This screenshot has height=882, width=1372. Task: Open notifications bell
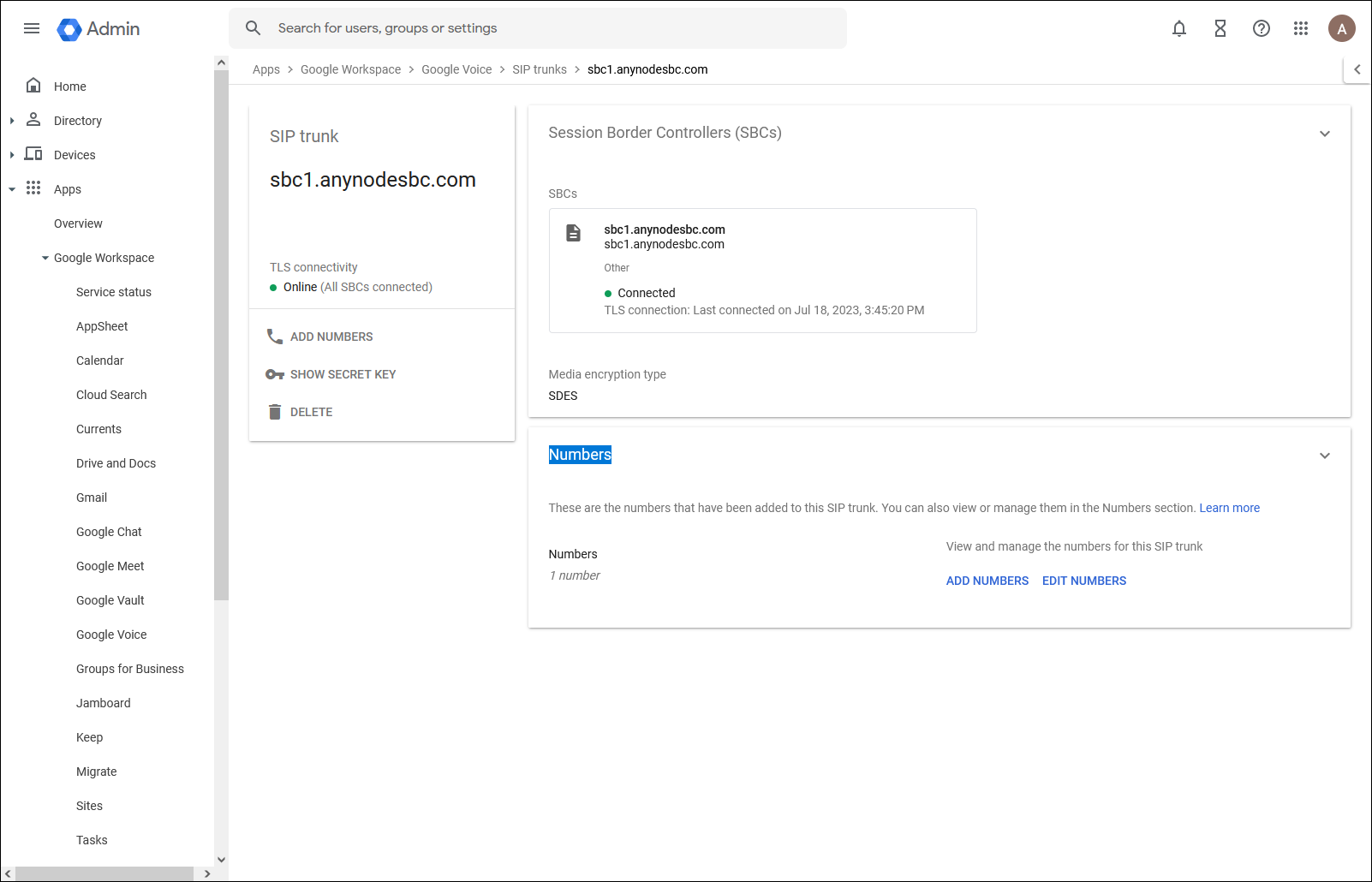(1179, 28)
